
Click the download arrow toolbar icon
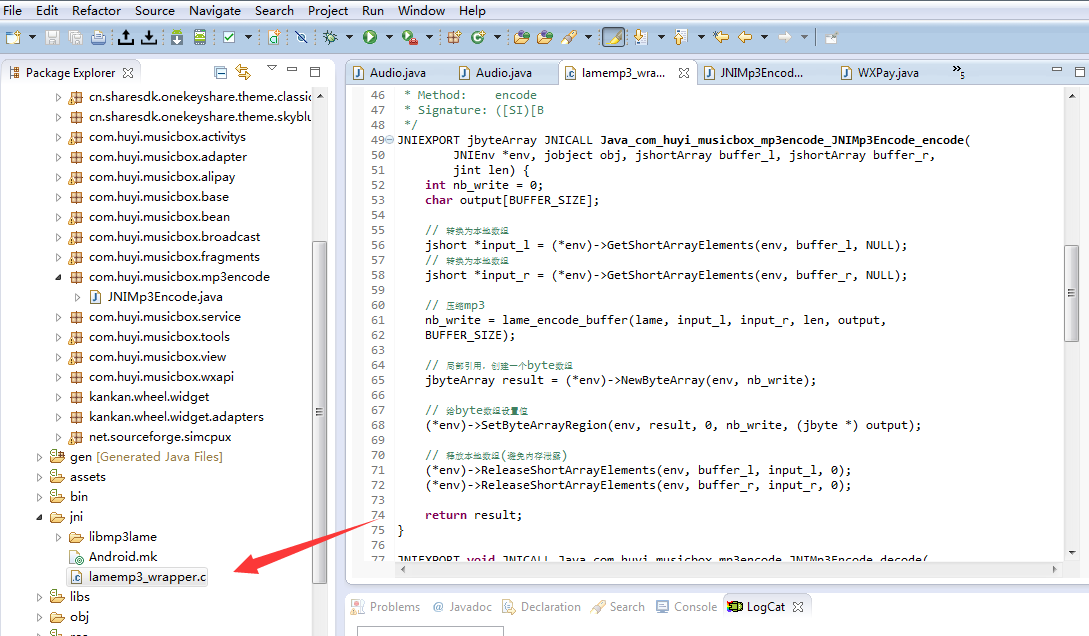(x=149, y=37)
